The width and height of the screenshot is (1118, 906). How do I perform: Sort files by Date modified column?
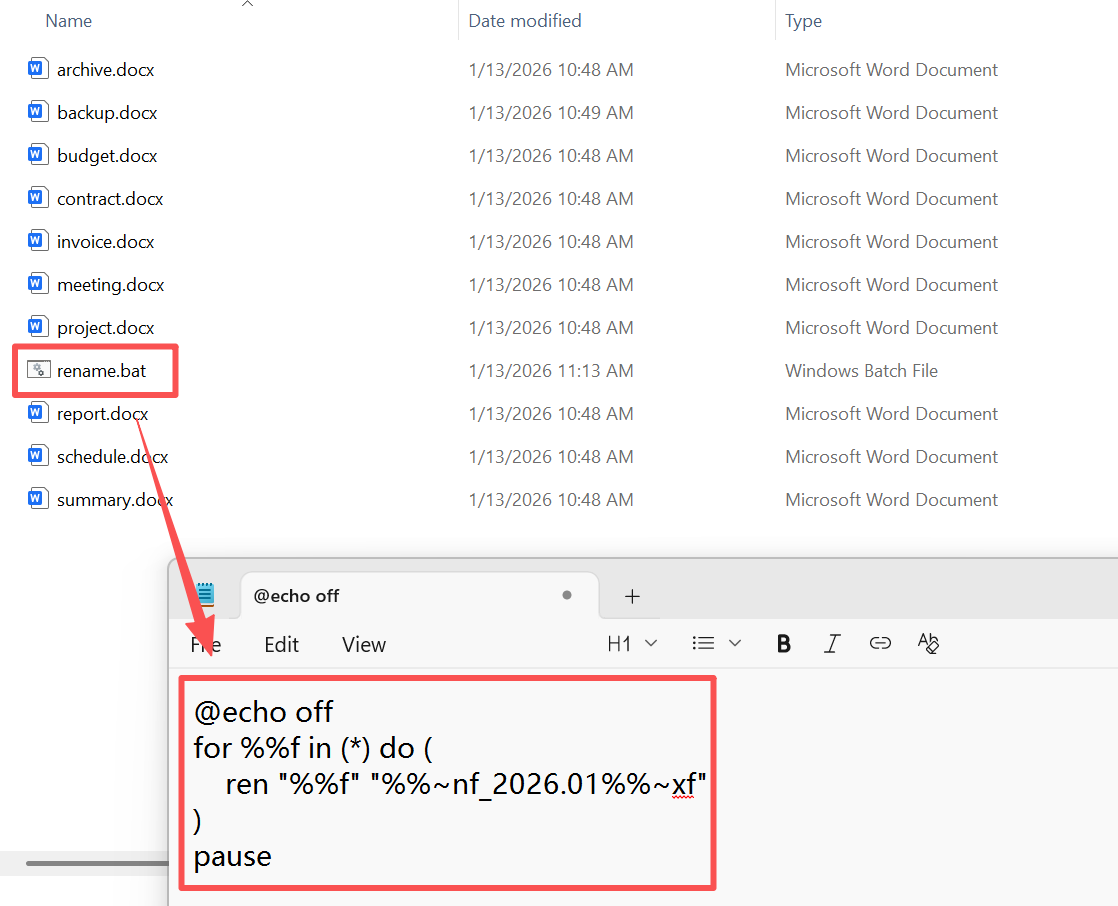525,21
